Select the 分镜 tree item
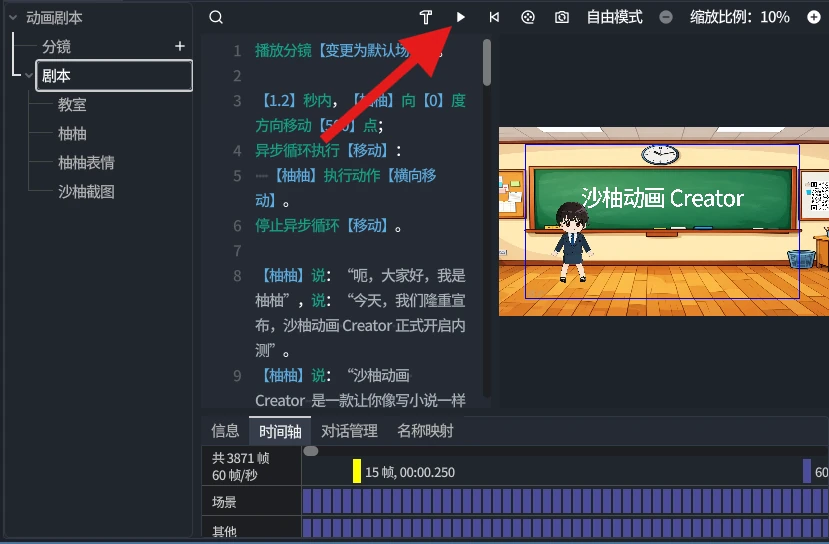Viewport: 829px width, 544px height. point(57,47)
